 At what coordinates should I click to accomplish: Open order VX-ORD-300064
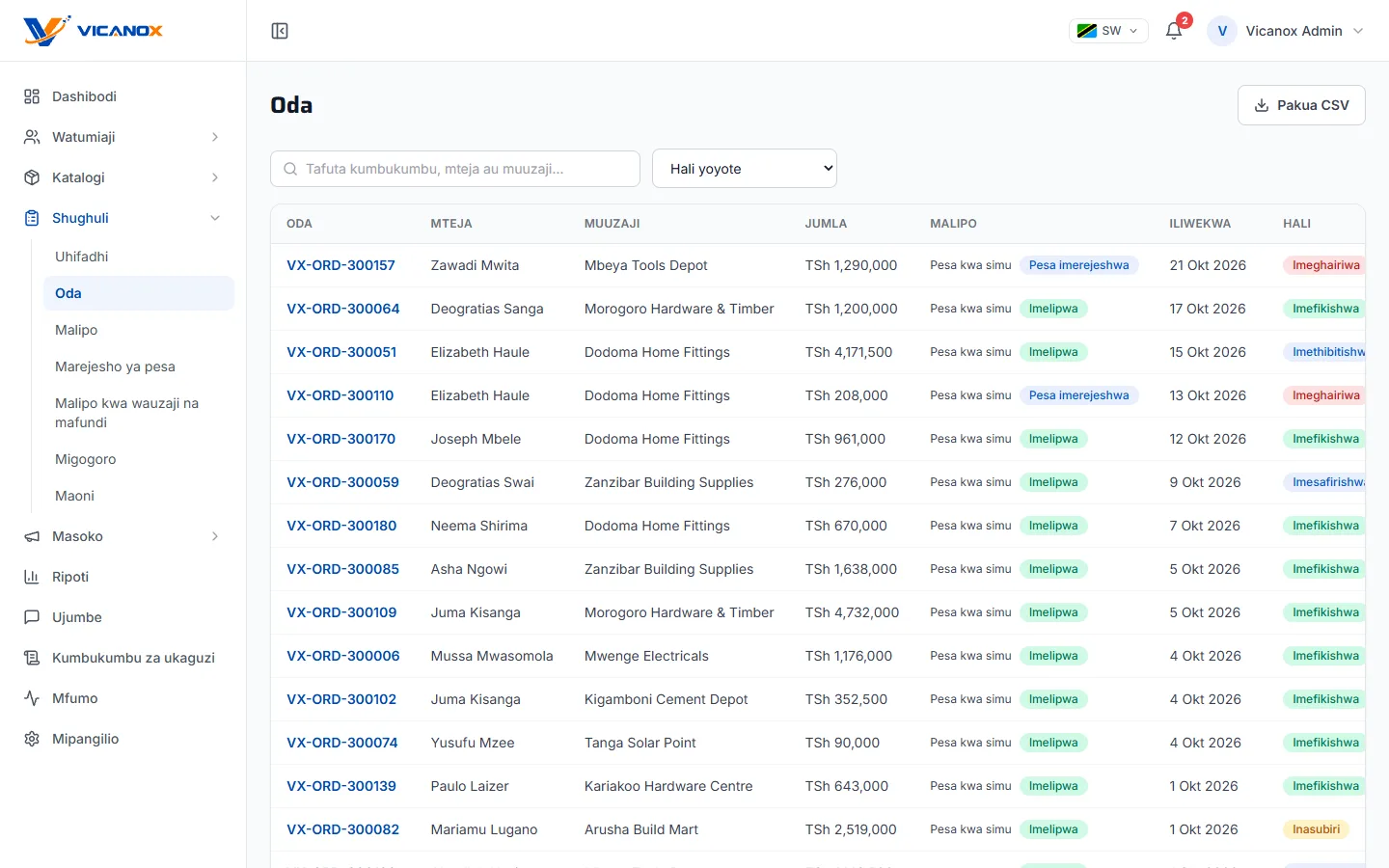(343, 309)
